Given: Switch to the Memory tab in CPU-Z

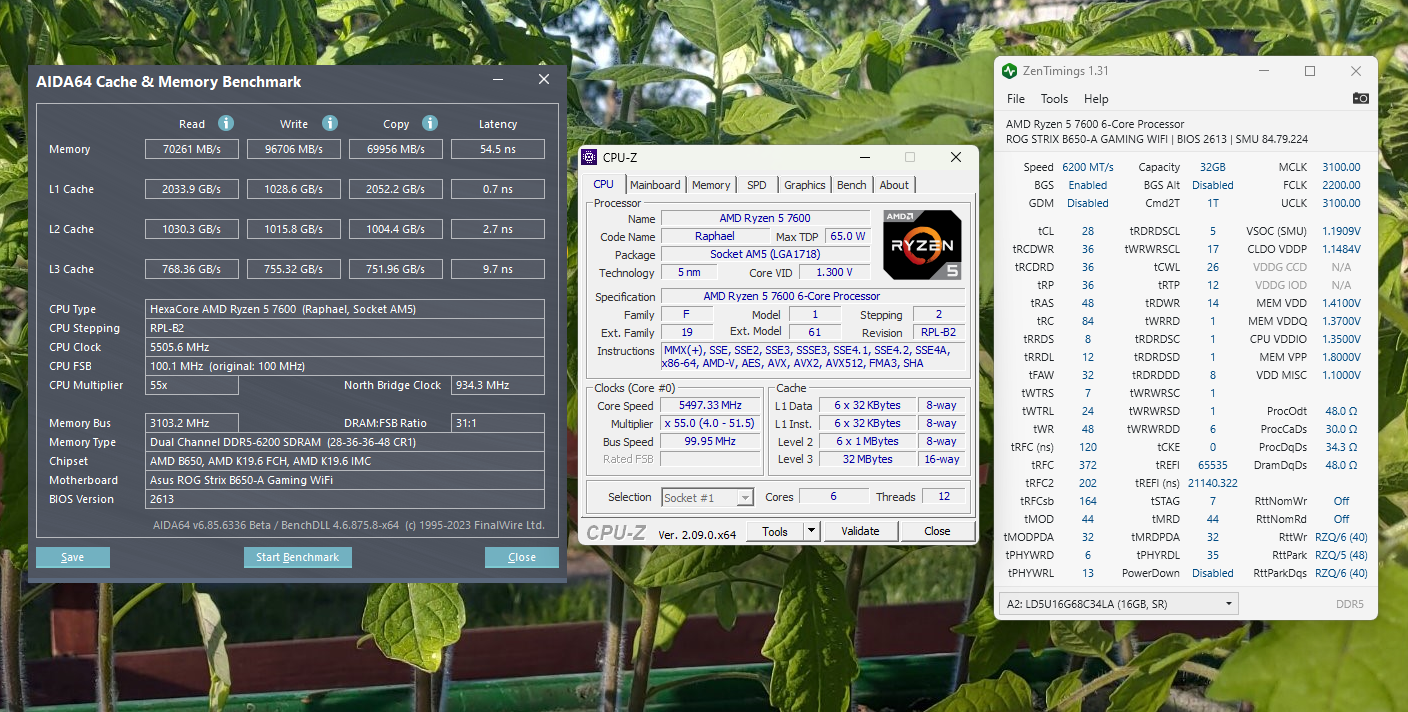Looking at the screenshot, I should point(711,185).
